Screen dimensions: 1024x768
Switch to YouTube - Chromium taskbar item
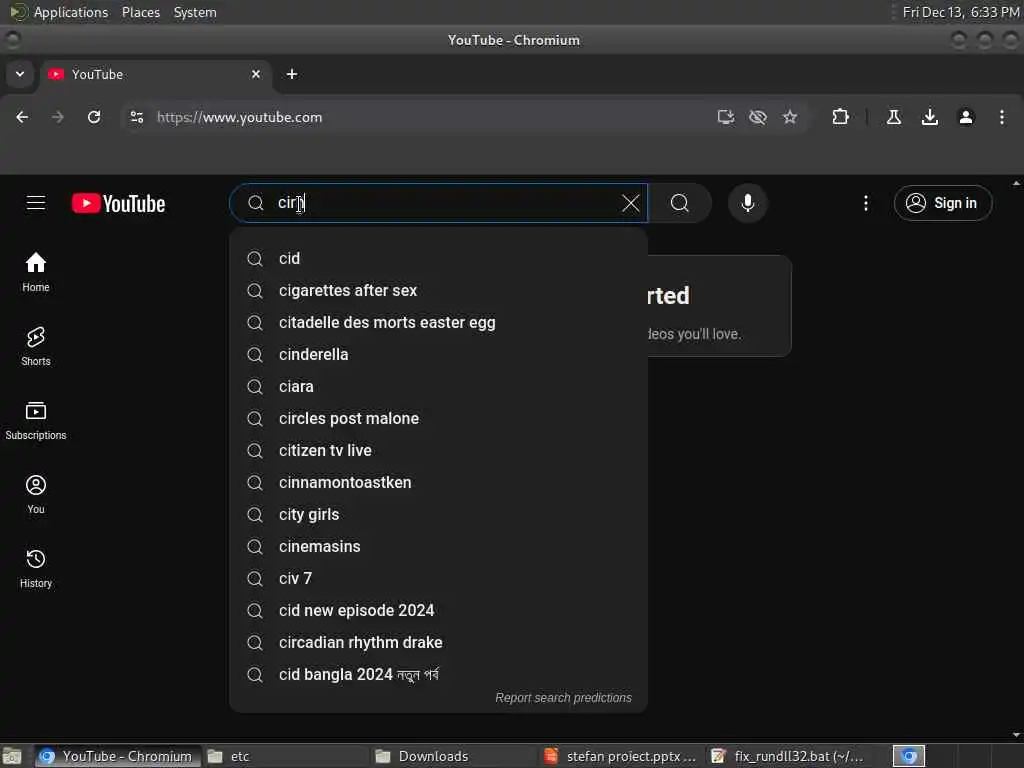point(116,756)
